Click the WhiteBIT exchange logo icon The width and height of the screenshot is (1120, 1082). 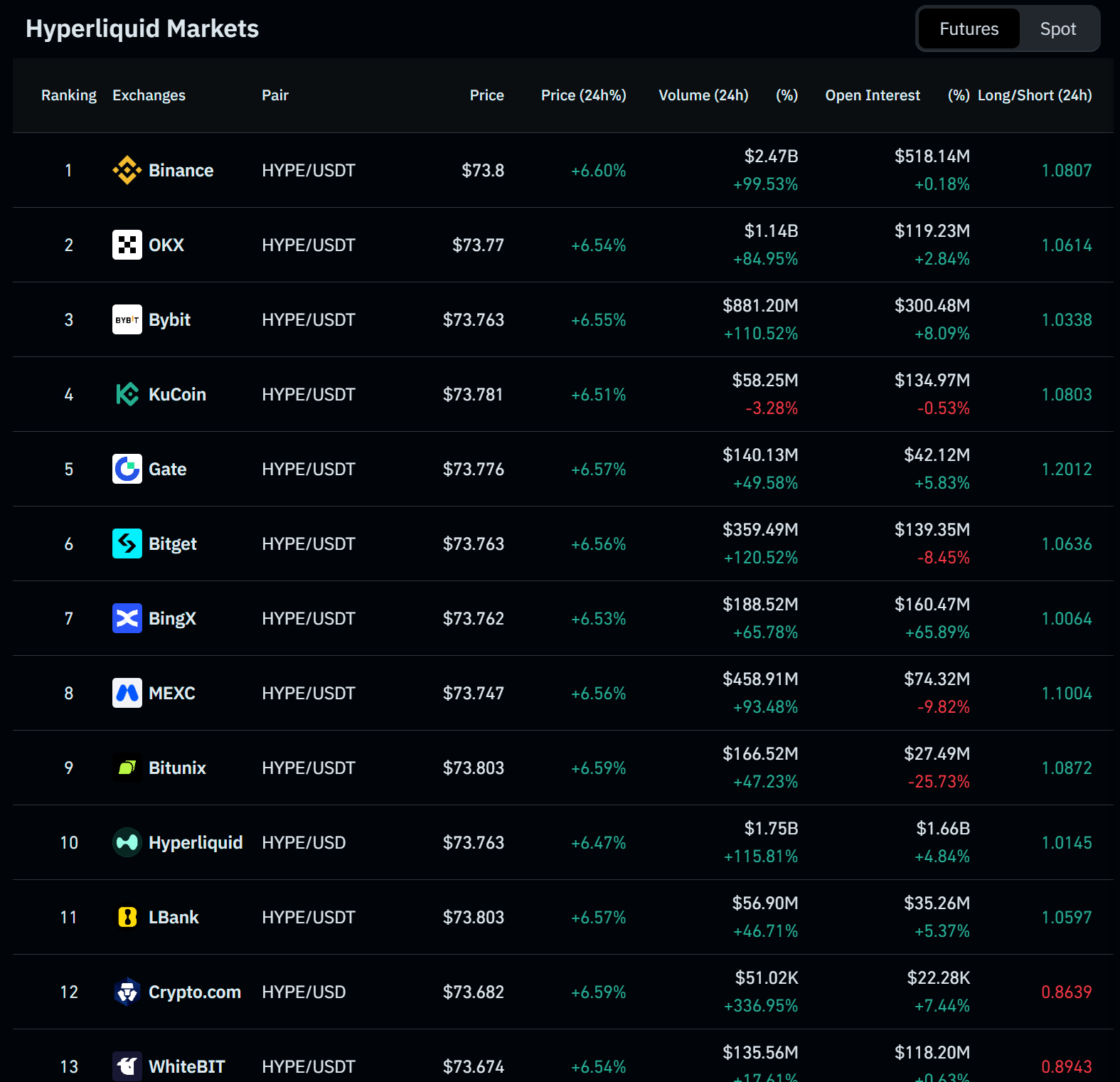(x=127, y=1066)
